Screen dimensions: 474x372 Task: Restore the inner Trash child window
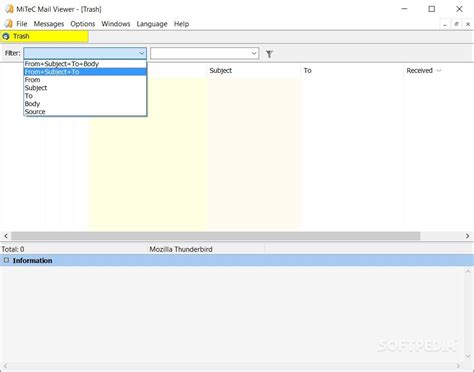[x=456, y=24]
